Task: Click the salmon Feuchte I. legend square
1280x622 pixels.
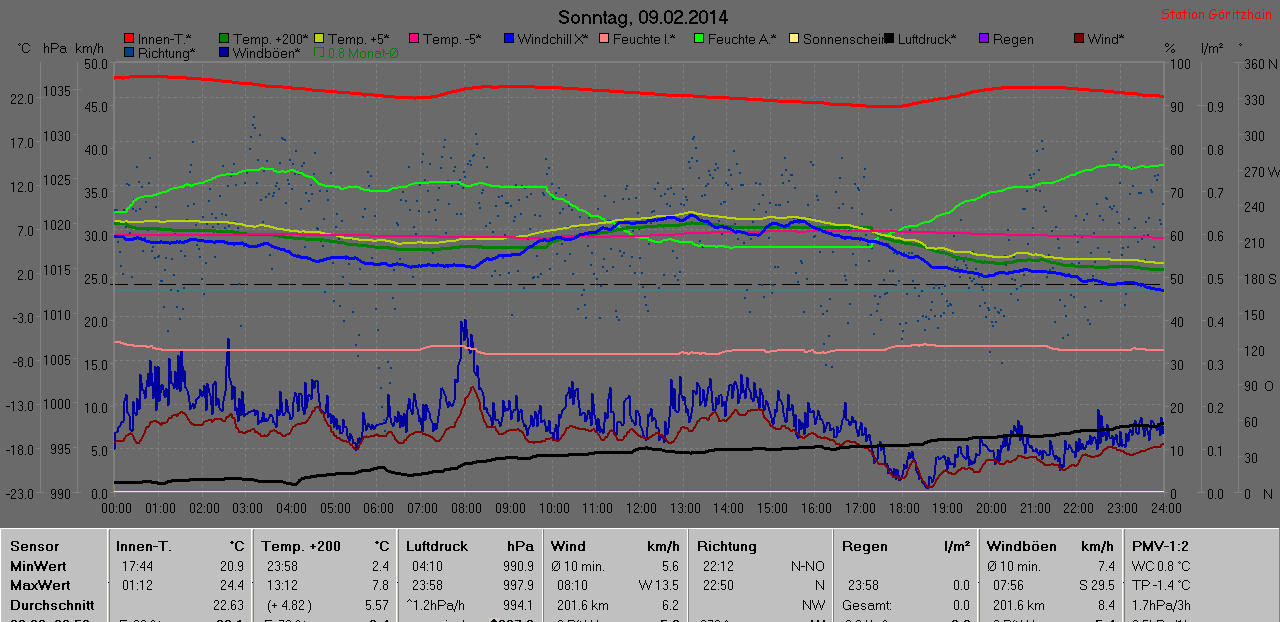Action: click(x=603, y=39)
